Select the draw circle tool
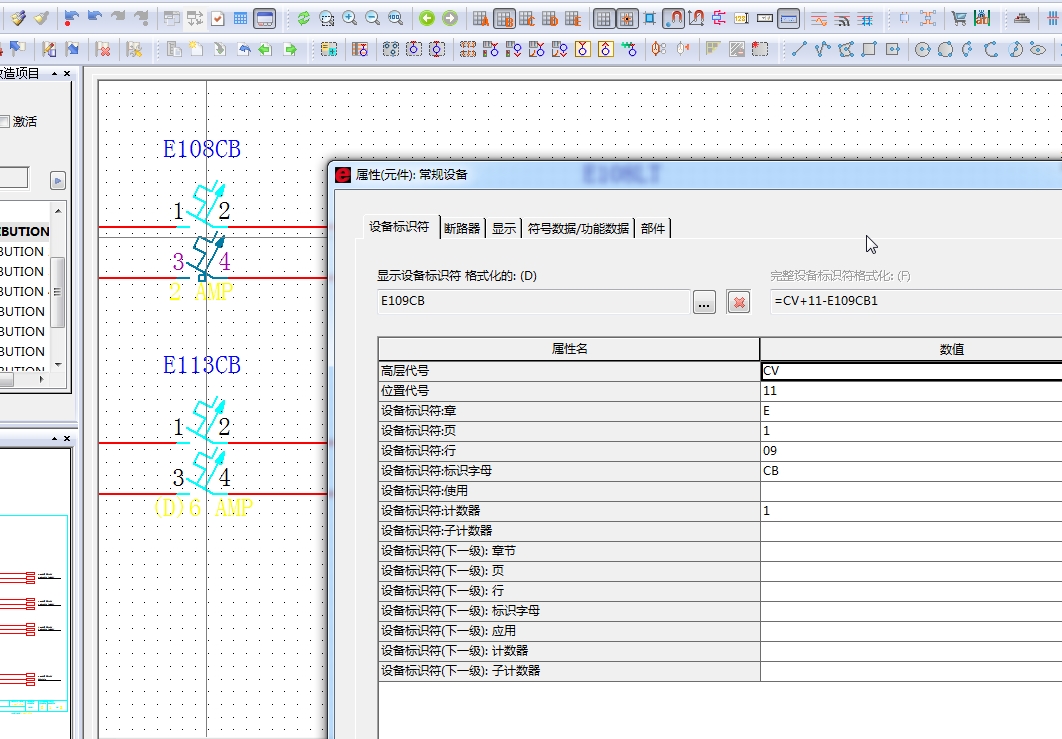Image resolution: width=1062 pixels, height=739 pixels. click(921, 49)
